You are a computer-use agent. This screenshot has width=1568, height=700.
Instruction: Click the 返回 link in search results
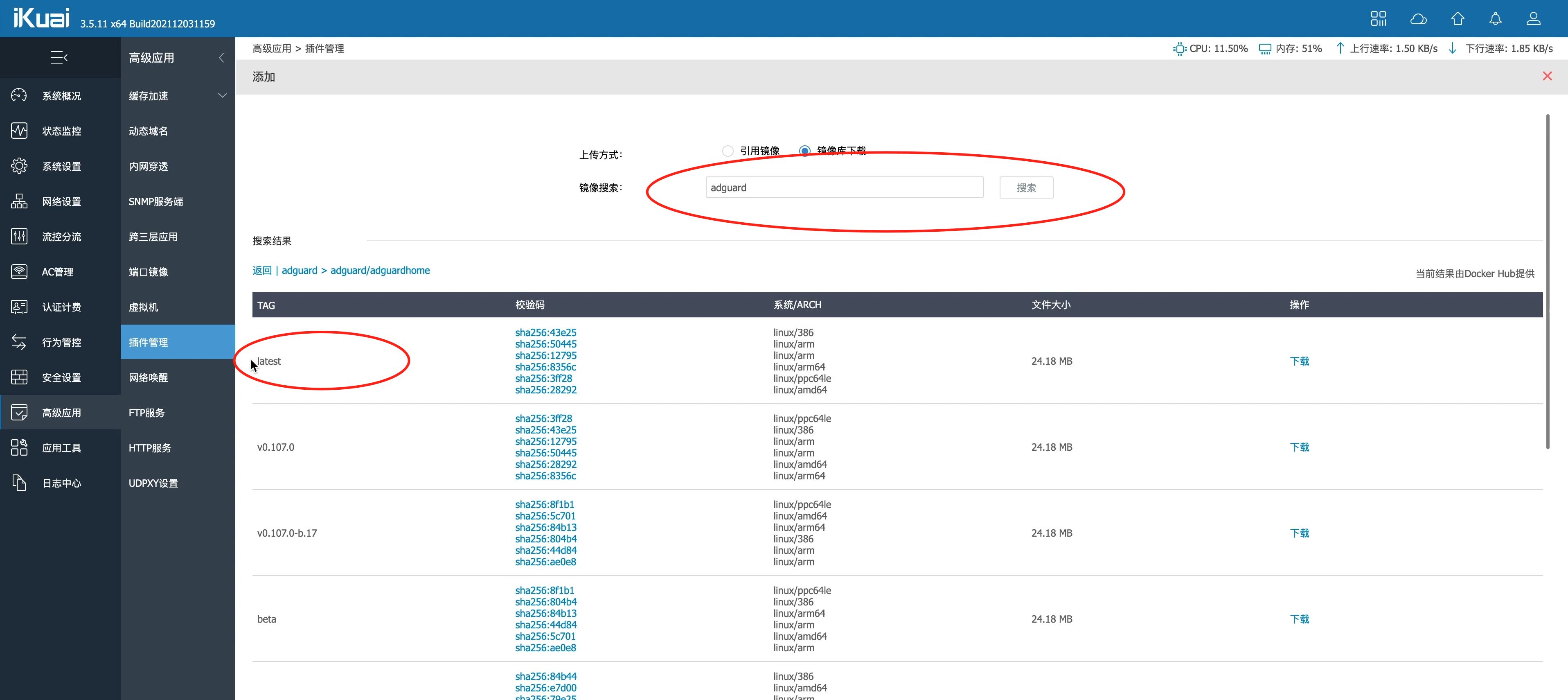(x=262, y=270)
